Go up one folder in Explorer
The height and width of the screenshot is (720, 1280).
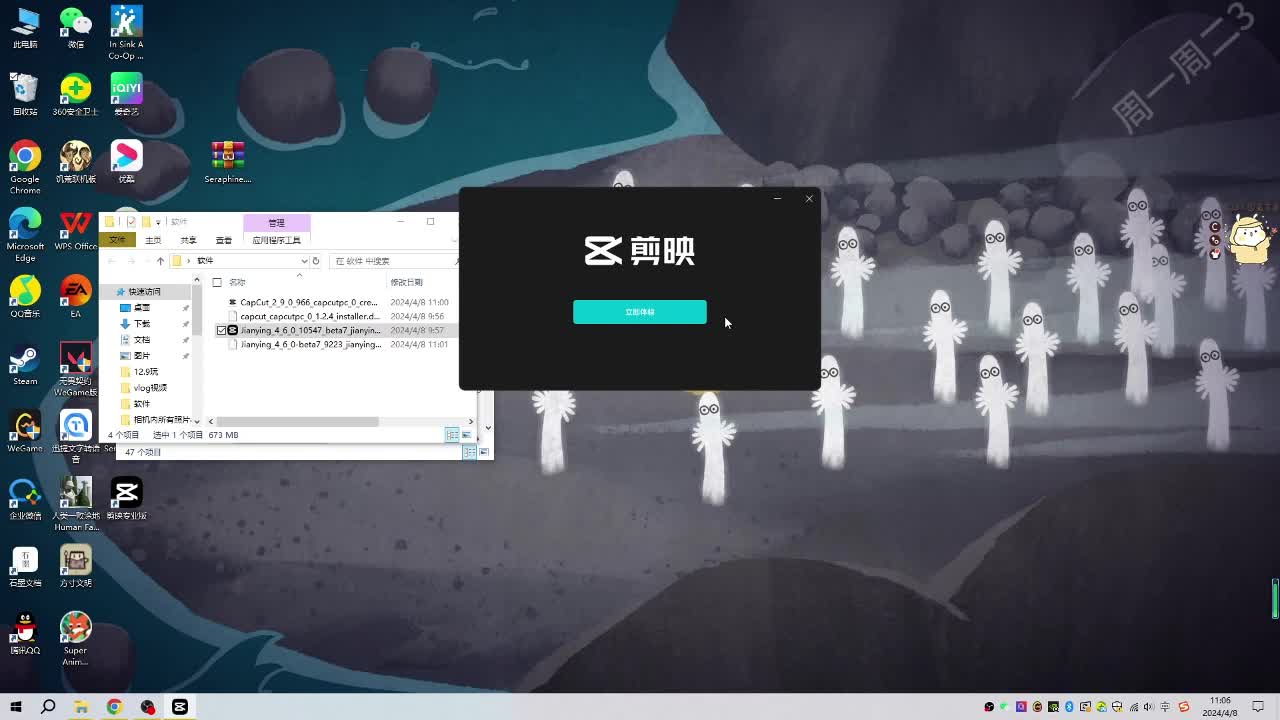tap(160, 261)
